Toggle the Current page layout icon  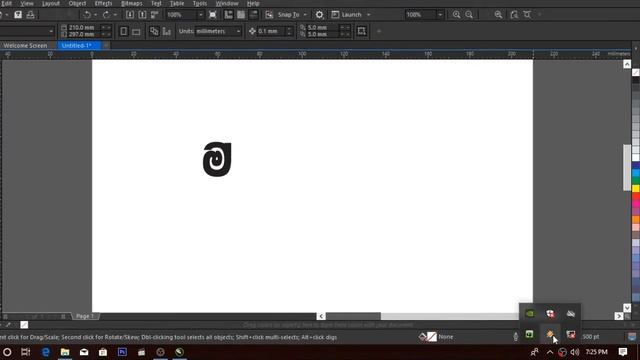click(x=167, y=31)
